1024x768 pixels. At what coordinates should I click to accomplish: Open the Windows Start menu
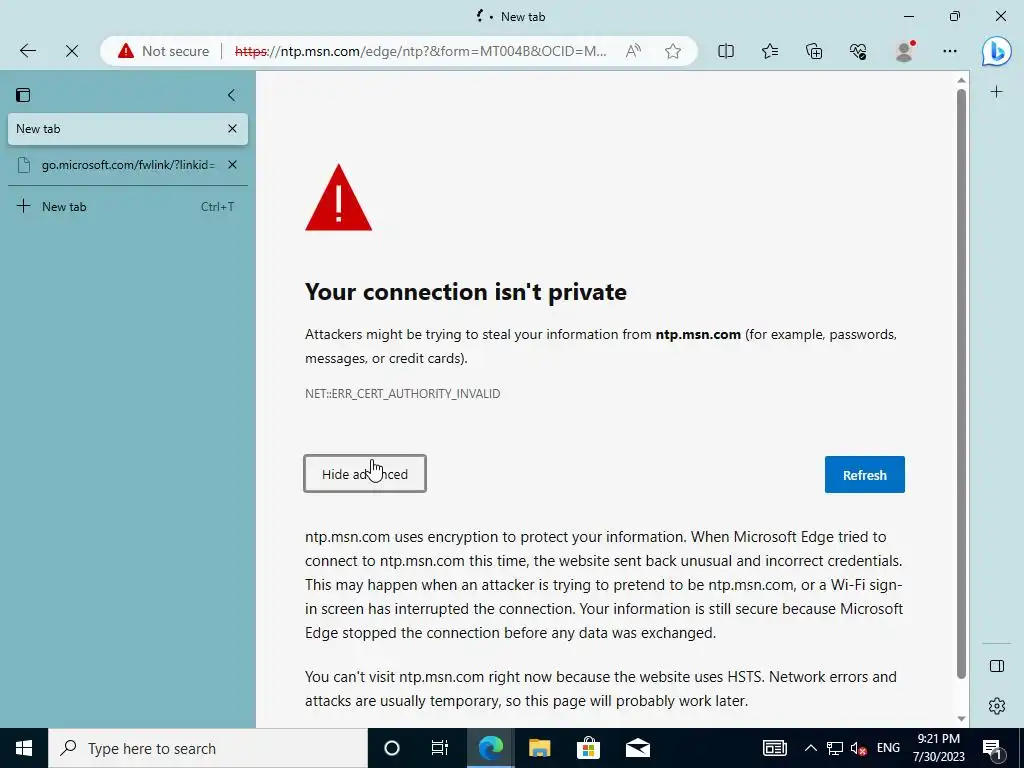click(24, 748)
